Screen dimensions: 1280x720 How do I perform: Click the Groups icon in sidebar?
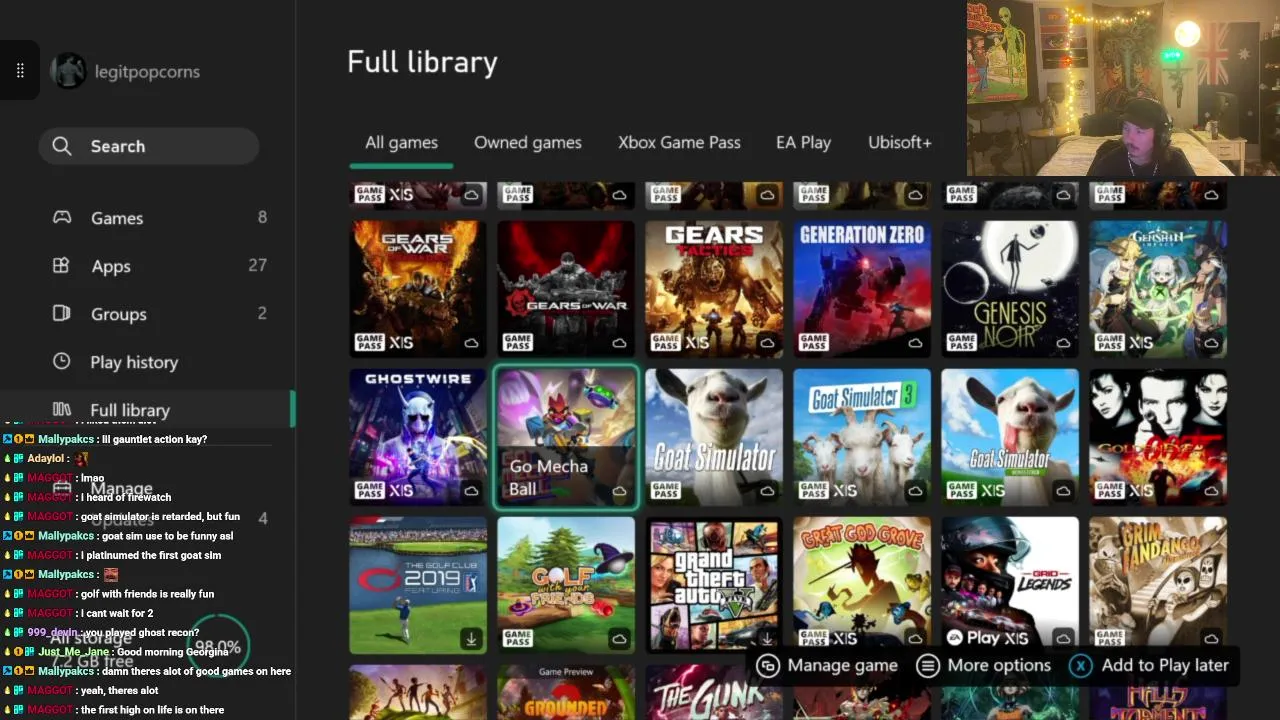coord(61,313)
